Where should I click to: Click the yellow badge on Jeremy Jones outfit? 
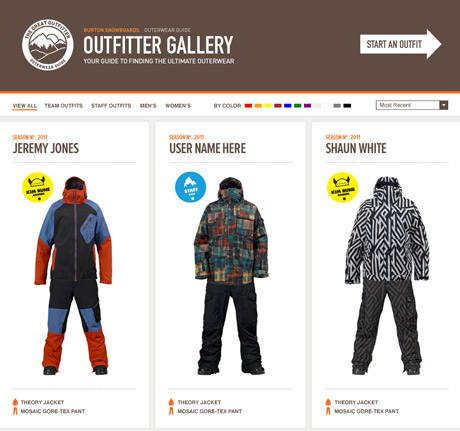click(38, 187)
